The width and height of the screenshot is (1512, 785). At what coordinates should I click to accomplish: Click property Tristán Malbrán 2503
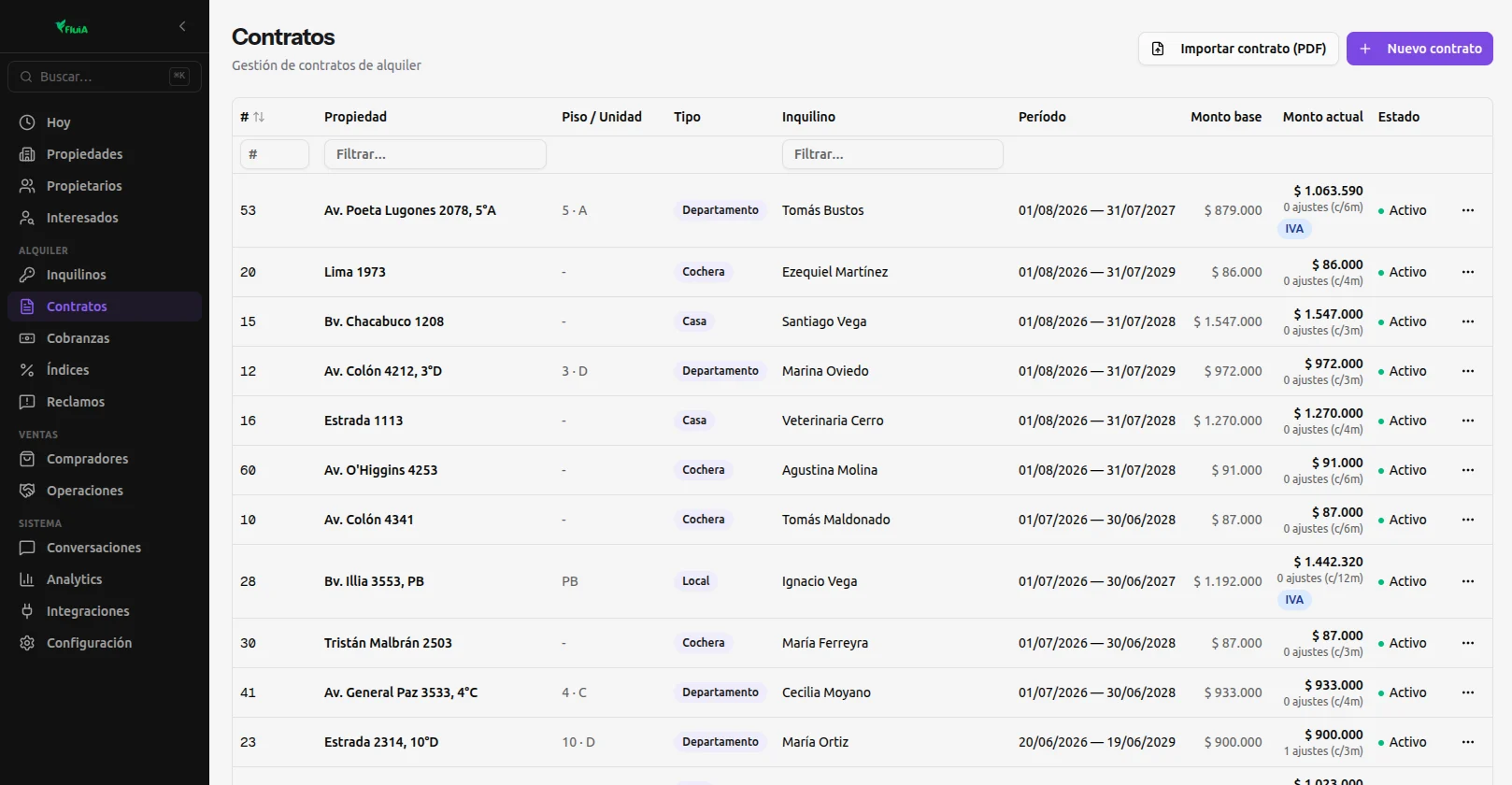[x=388, y=643]
